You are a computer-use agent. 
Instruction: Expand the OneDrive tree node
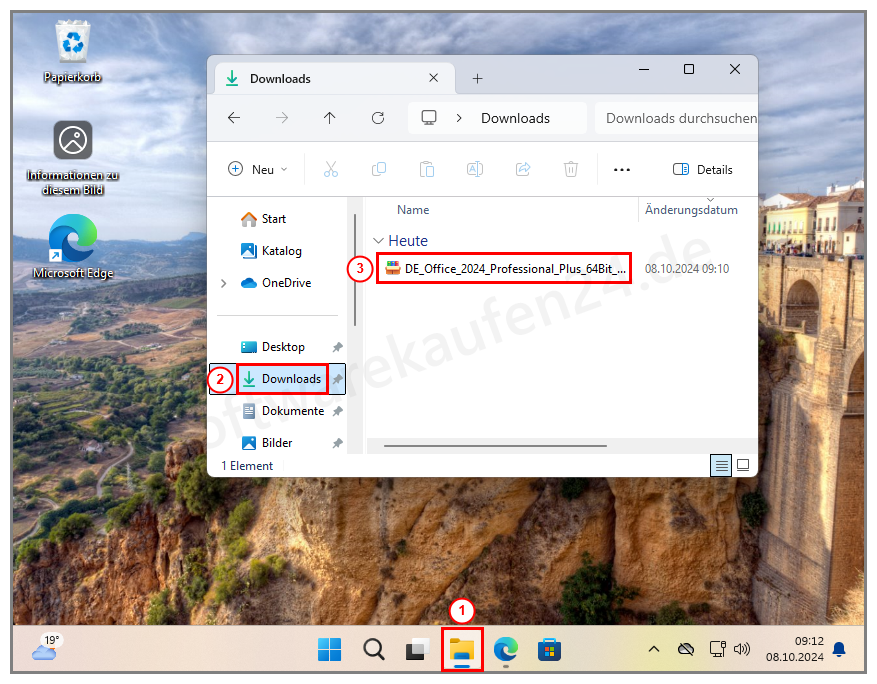(224, 283)
